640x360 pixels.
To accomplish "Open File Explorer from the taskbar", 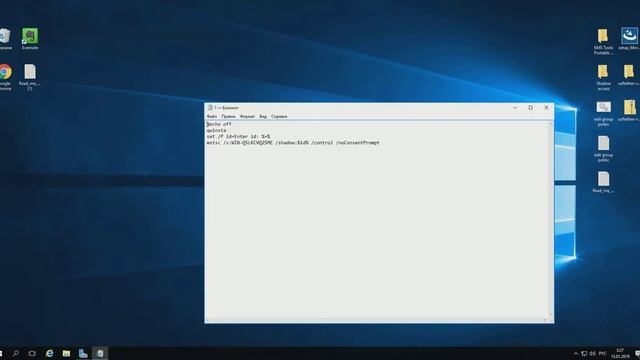I will coord(66,353).
